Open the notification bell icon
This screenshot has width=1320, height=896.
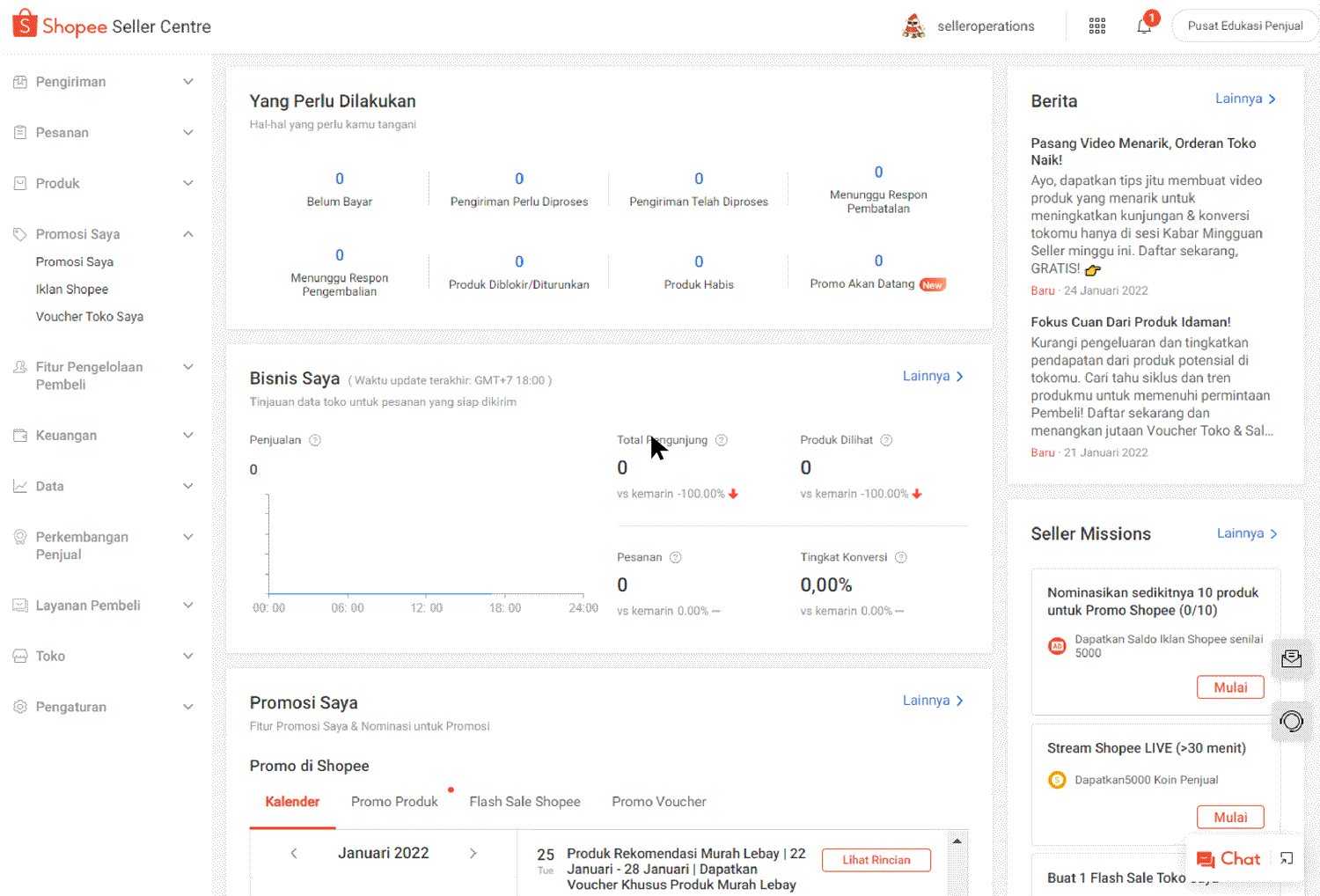[1144, 26]
